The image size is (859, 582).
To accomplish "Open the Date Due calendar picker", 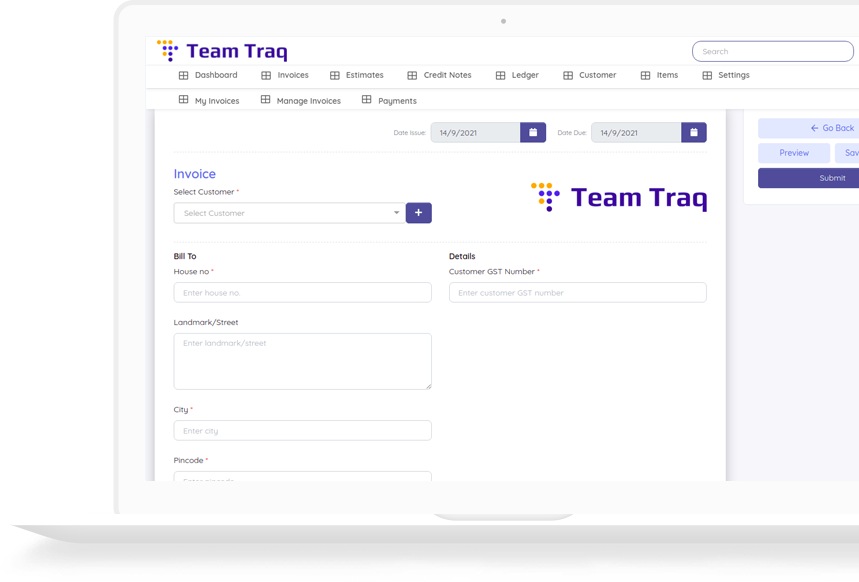I will (x=694, y=132).
